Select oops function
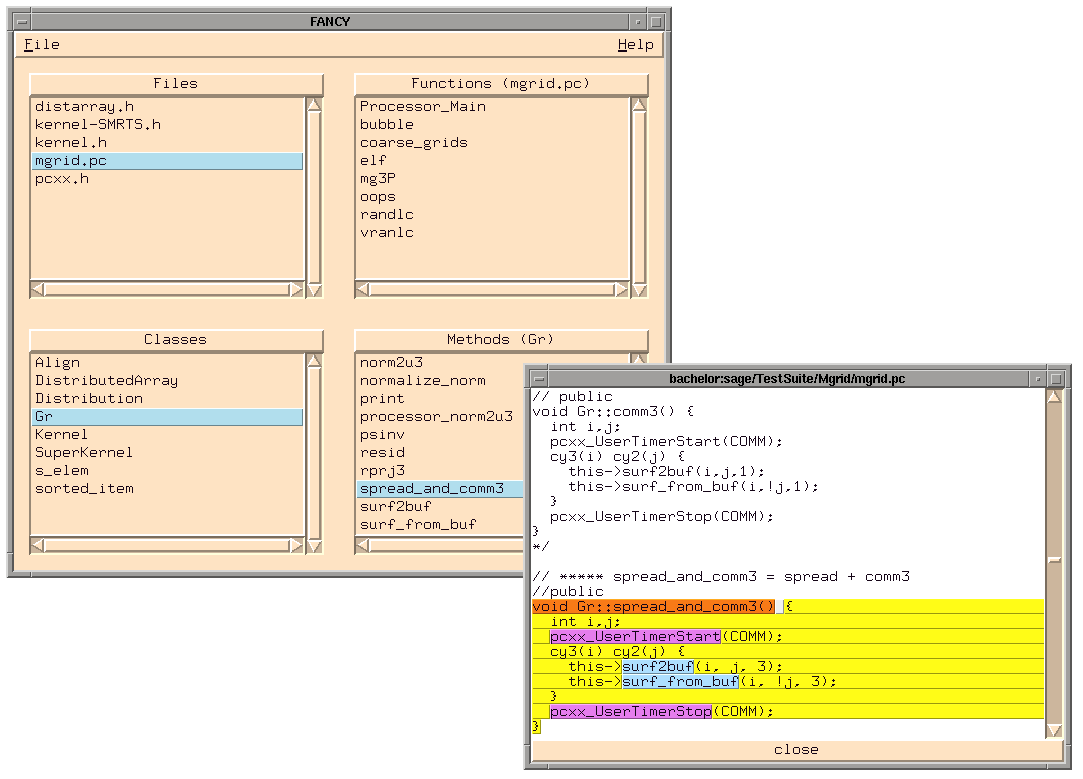The image size is (1083, 779). coord(492,197)
